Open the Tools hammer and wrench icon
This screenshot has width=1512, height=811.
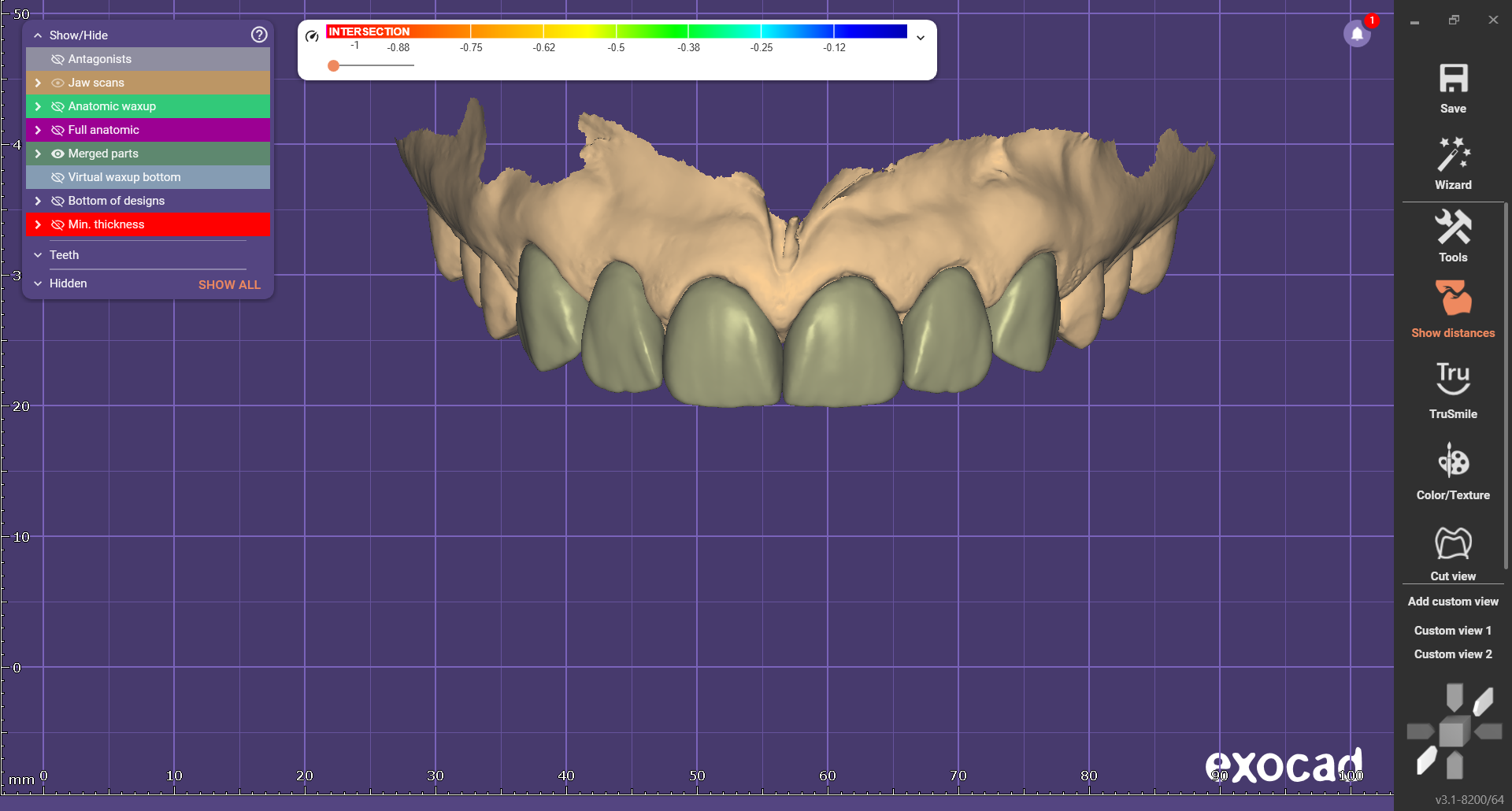[x=1453, y=227]
